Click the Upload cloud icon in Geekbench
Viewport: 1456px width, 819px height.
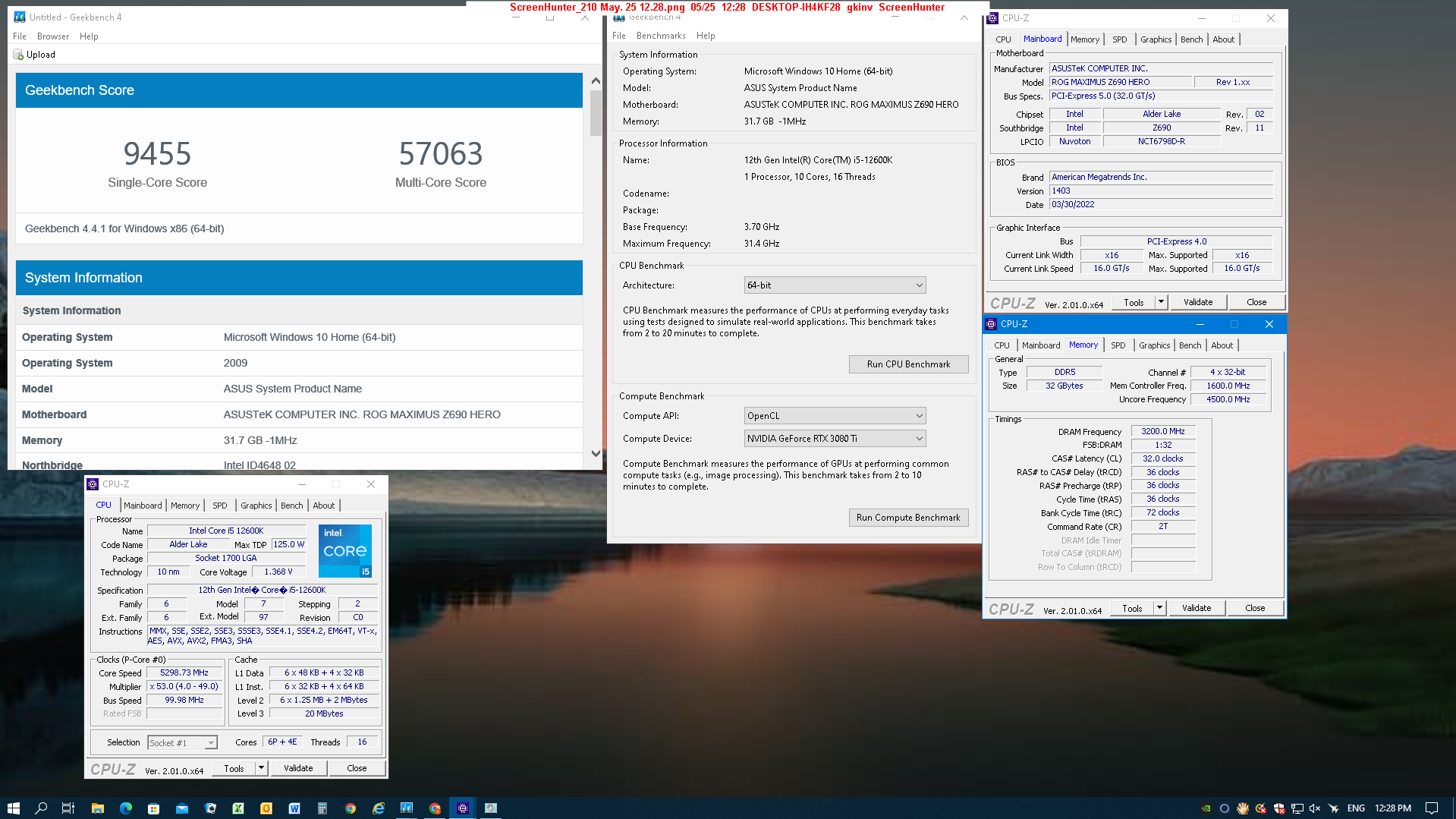point(18,55)
